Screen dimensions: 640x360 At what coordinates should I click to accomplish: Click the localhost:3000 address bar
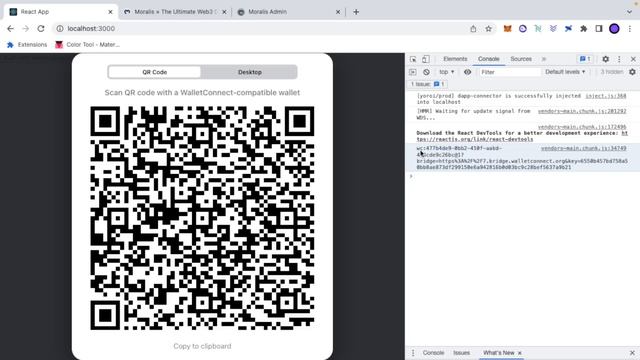(x=261, y=29)
